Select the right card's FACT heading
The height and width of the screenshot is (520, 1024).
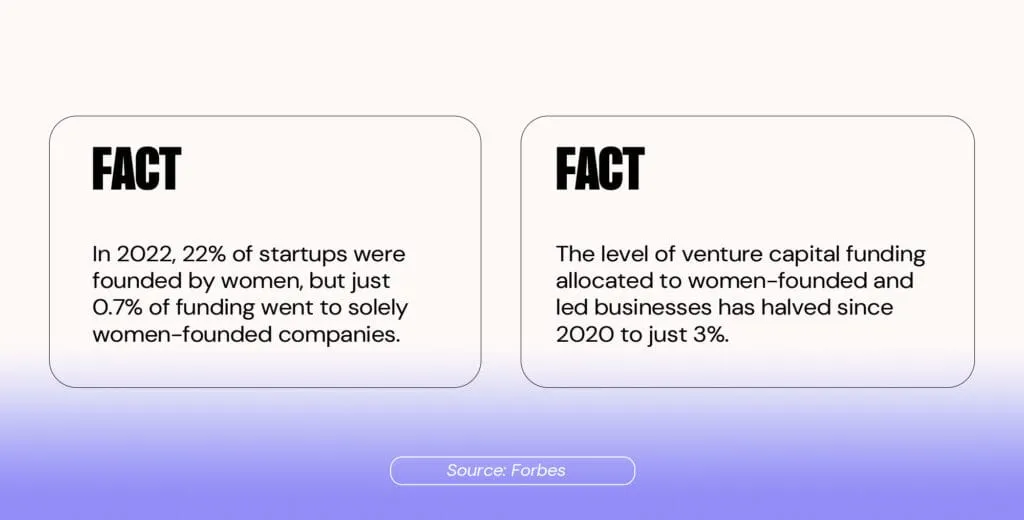(600, 169)
